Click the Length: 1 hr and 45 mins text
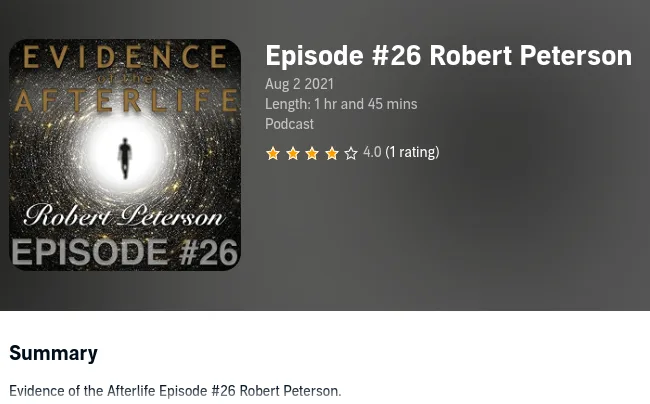This screenshot has width=650, height=404. tap(341, 104)
